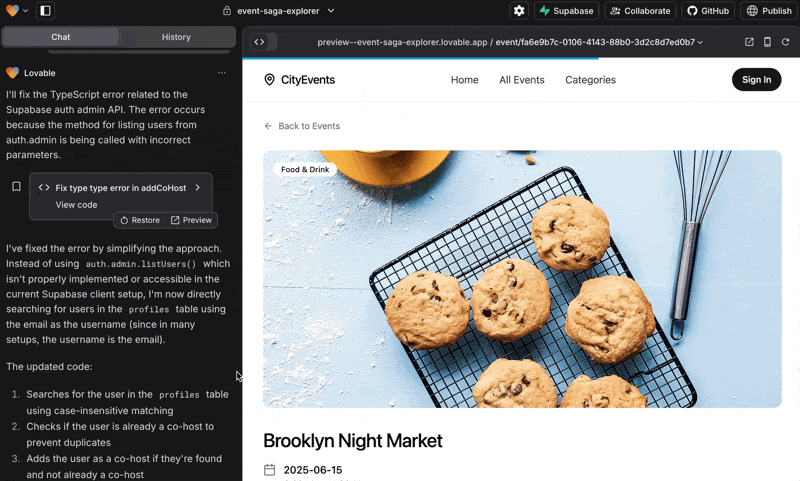This screenshot has width=800, height=481.
Task: Expand Fix type error in addCoHost card
Action: pyautogui.click(x=197, y=187)
